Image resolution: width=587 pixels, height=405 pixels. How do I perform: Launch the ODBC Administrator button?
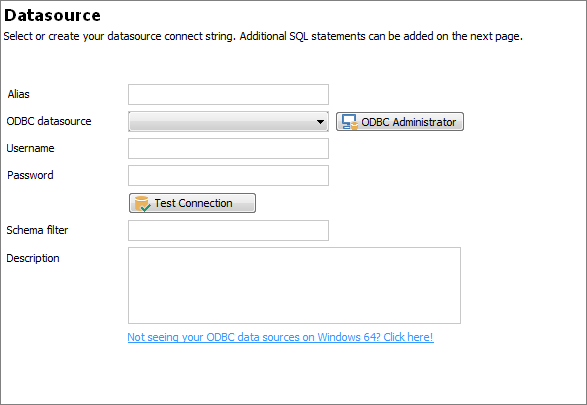pos(400,122)
